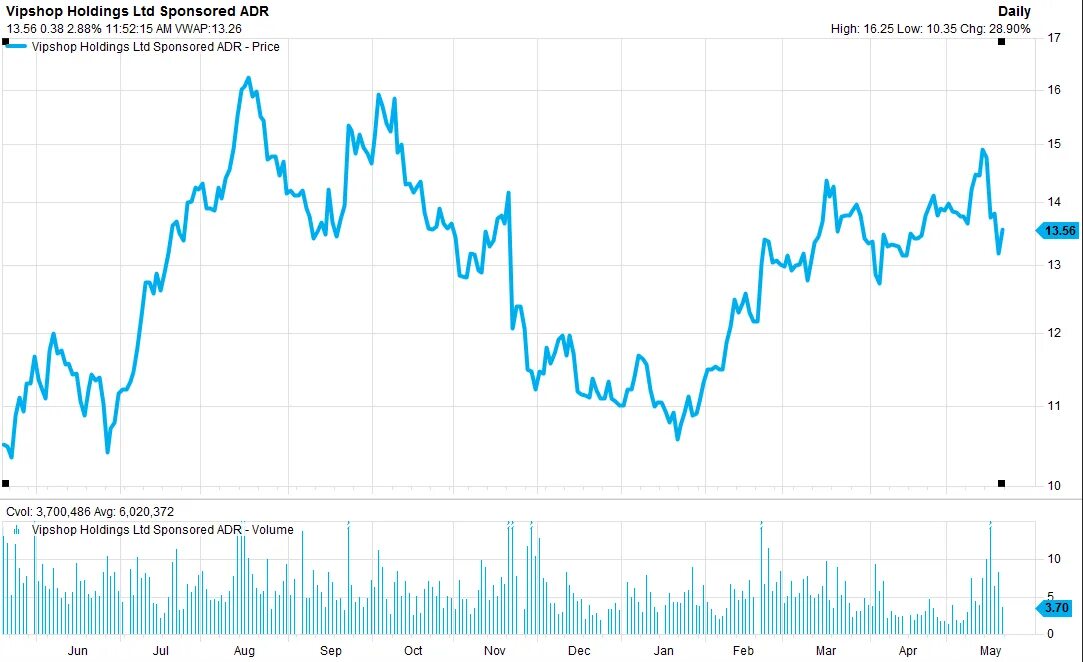Click the 'Jul' month axis label
The image size is (1083, 662).
(x=160, y=651)
